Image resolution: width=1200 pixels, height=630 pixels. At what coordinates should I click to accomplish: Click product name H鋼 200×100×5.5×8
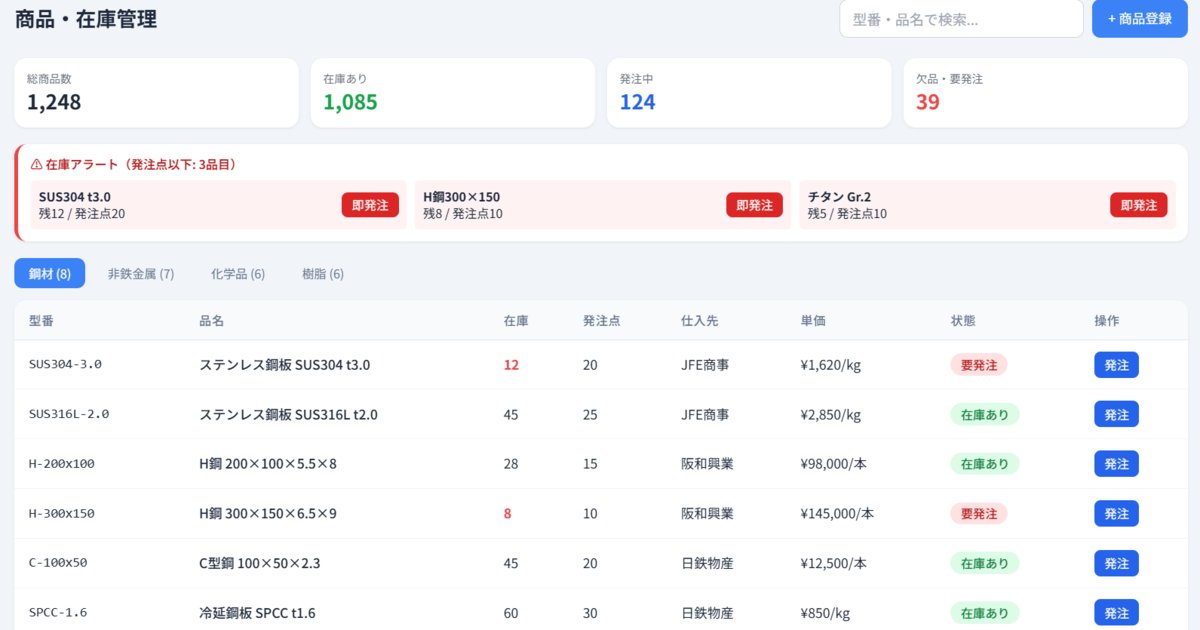[x=268, y=464]
